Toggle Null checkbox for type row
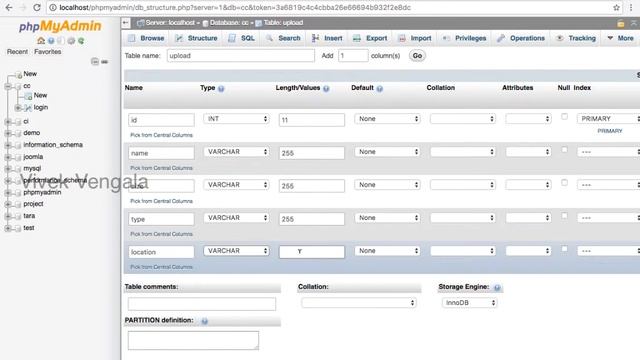Image resolution: width=640 pixels, height=360 pixels. point(564,216)
